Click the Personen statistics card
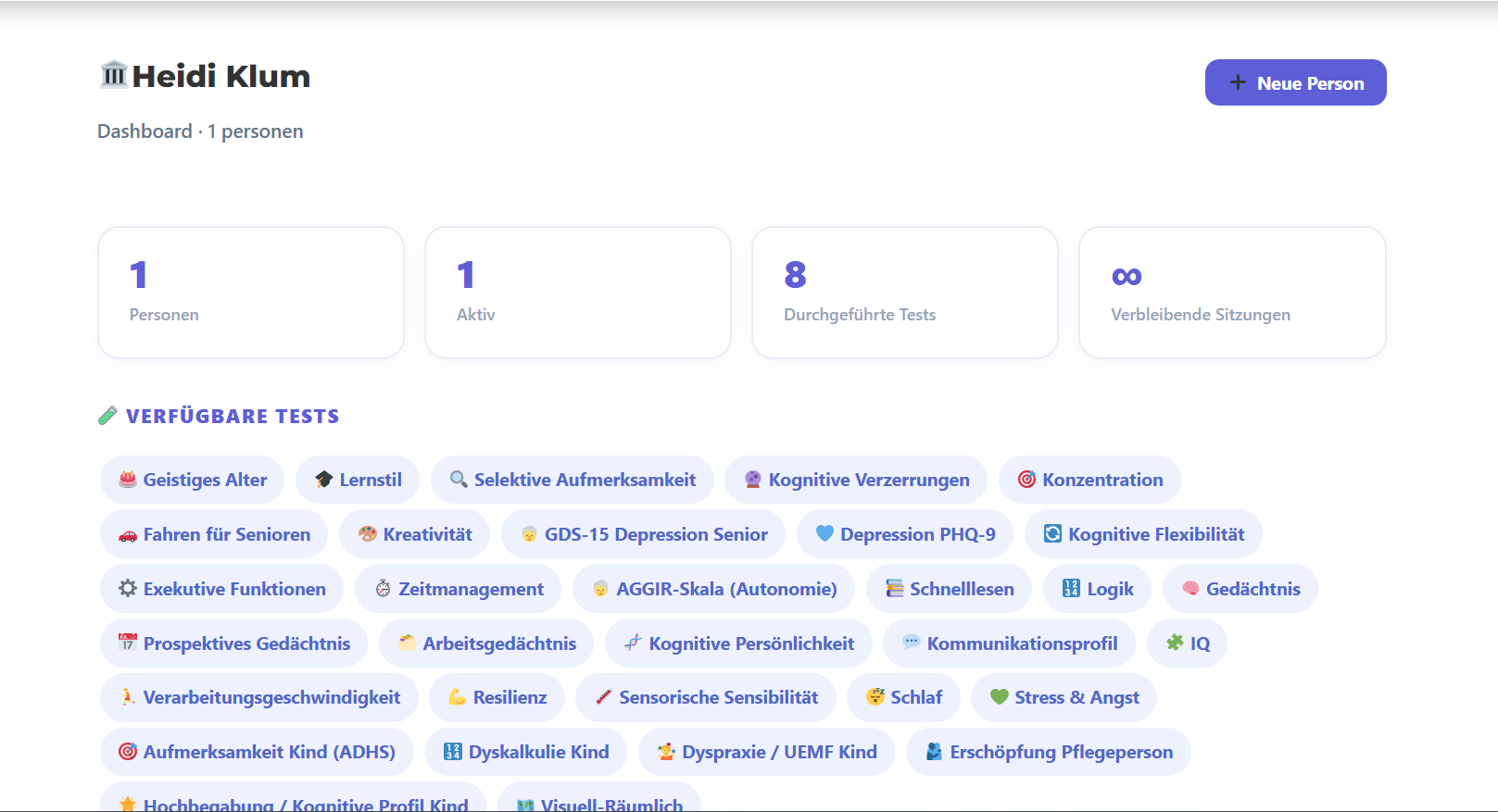1498x812 pixels. tap(251, 293)
